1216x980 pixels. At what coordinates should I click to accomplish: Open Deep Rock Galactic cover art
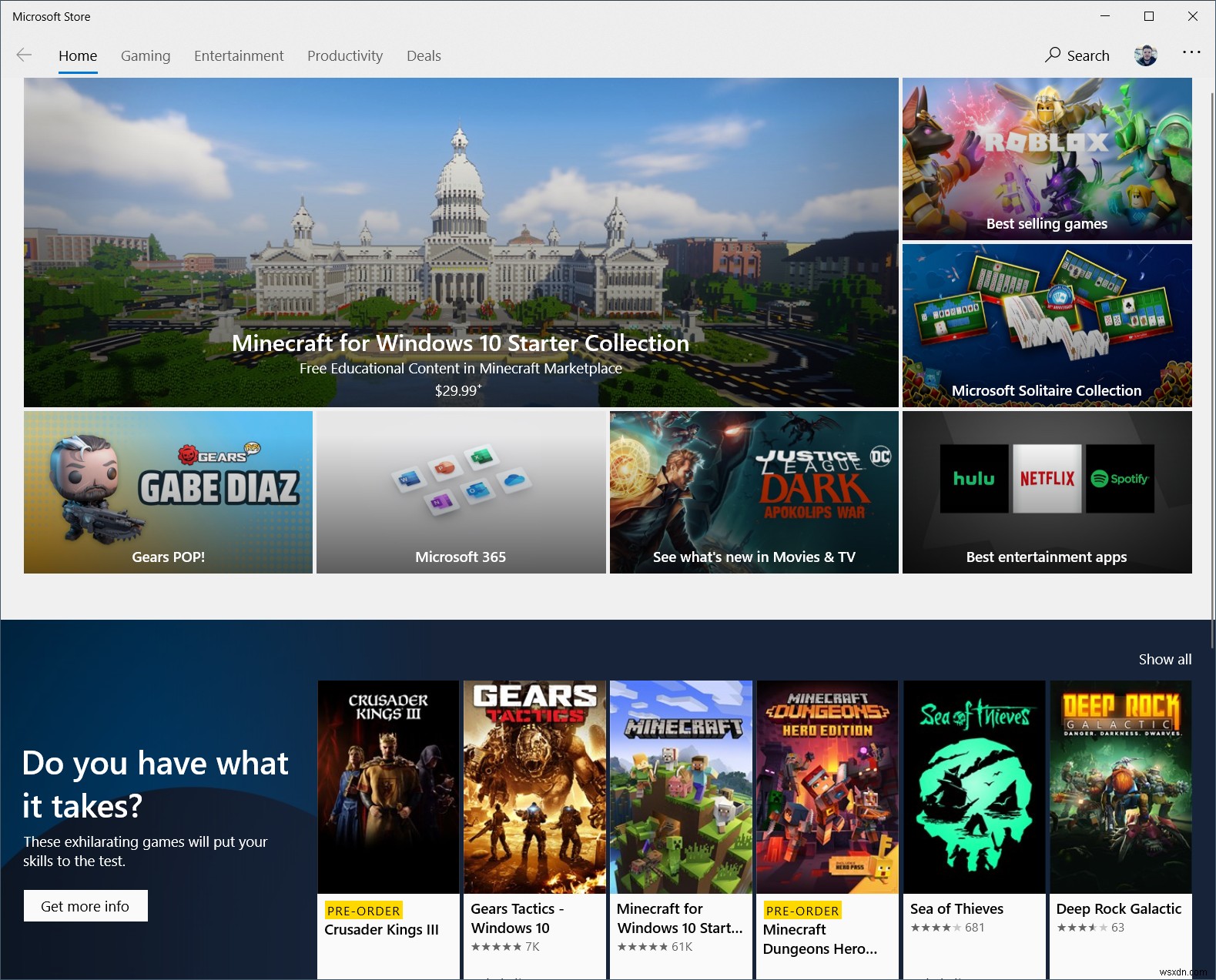1121,787
